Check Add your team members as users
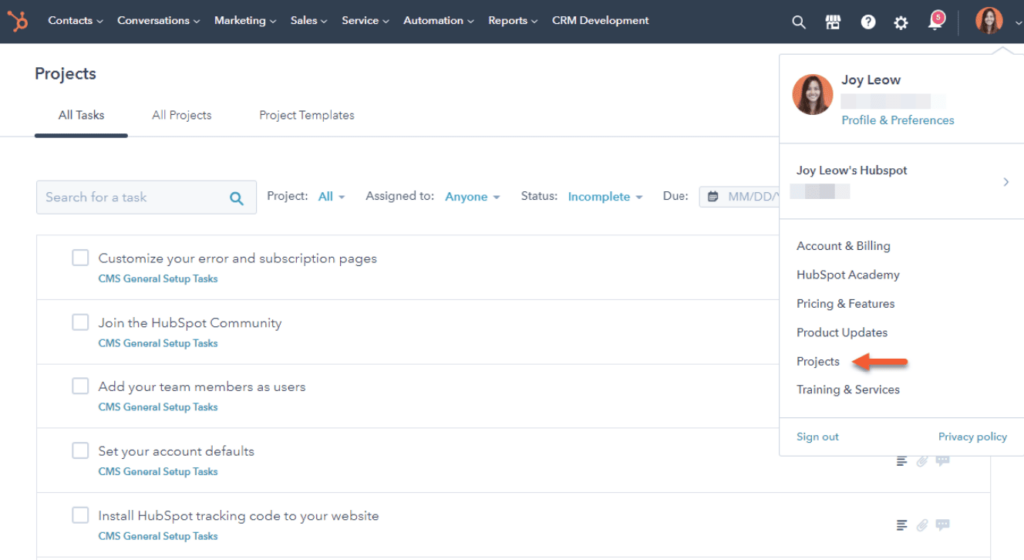This screenshot has height=560, width=1024. point(80,386)
